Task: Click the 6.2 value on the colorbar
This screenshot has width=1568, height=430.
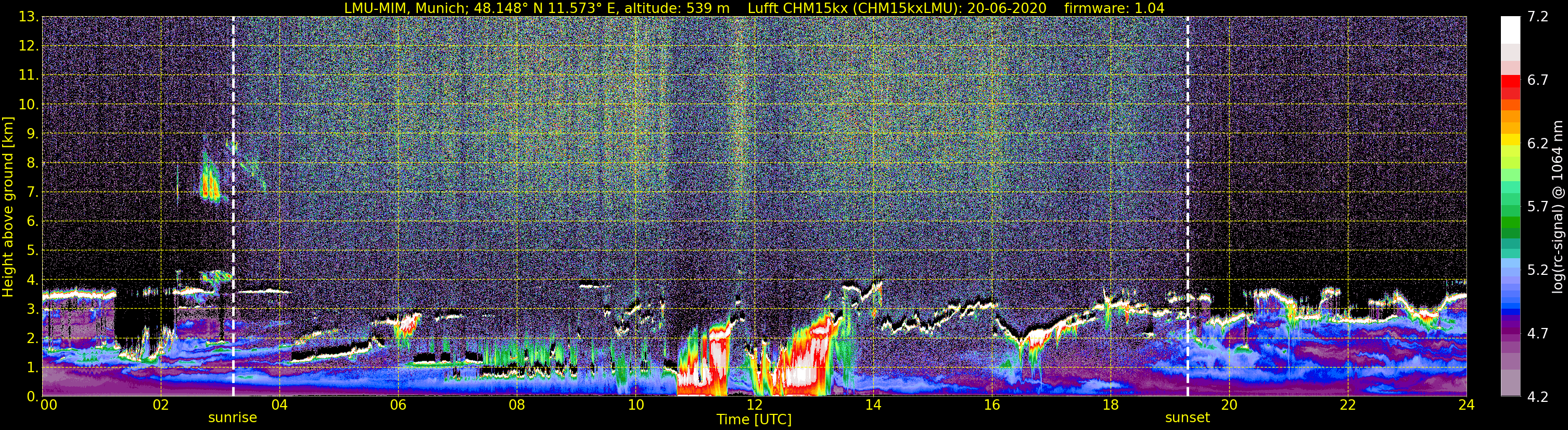Action: point(1538,143)
